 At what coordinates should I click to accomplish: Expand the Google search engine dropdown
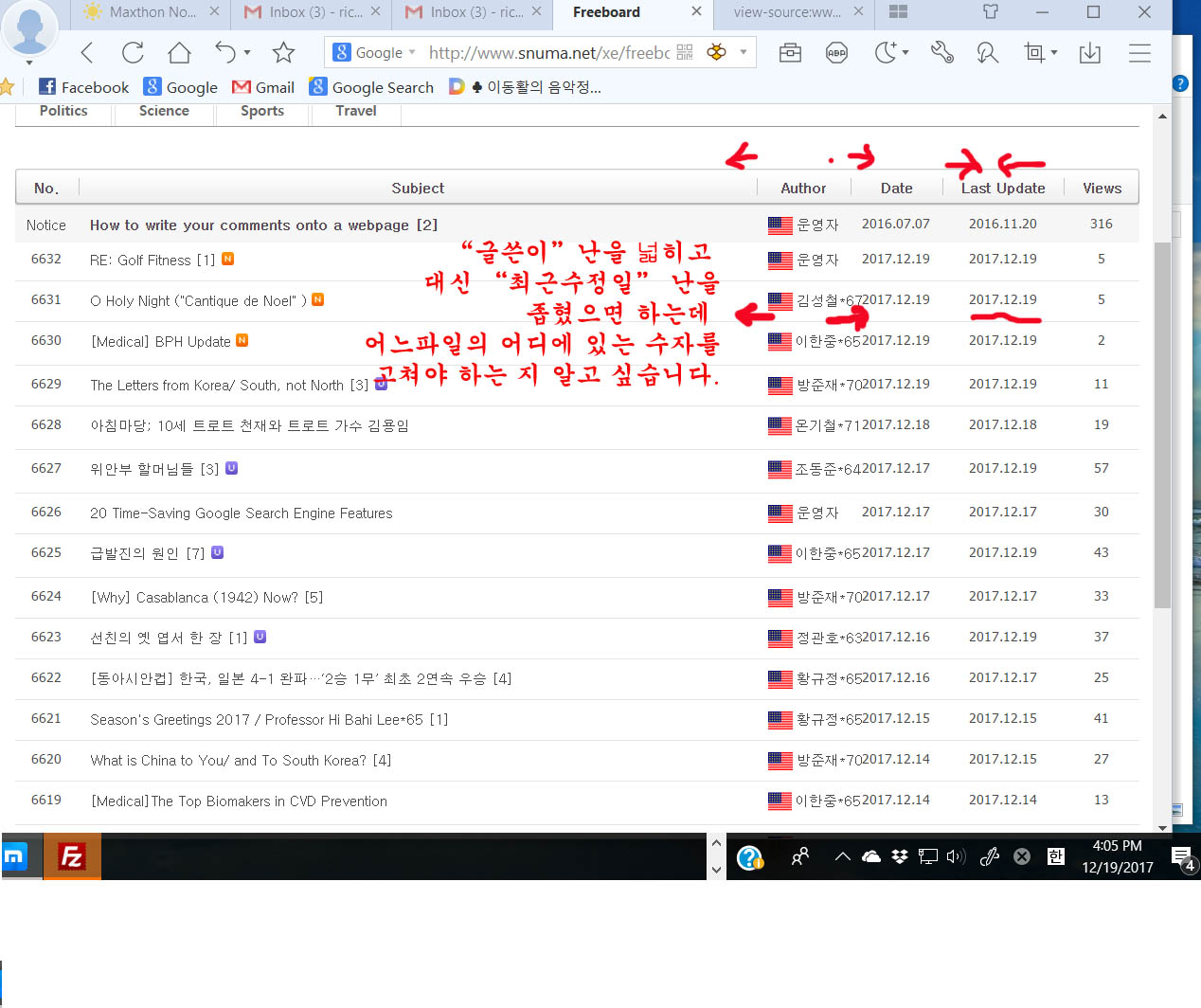tap(413, 52)
